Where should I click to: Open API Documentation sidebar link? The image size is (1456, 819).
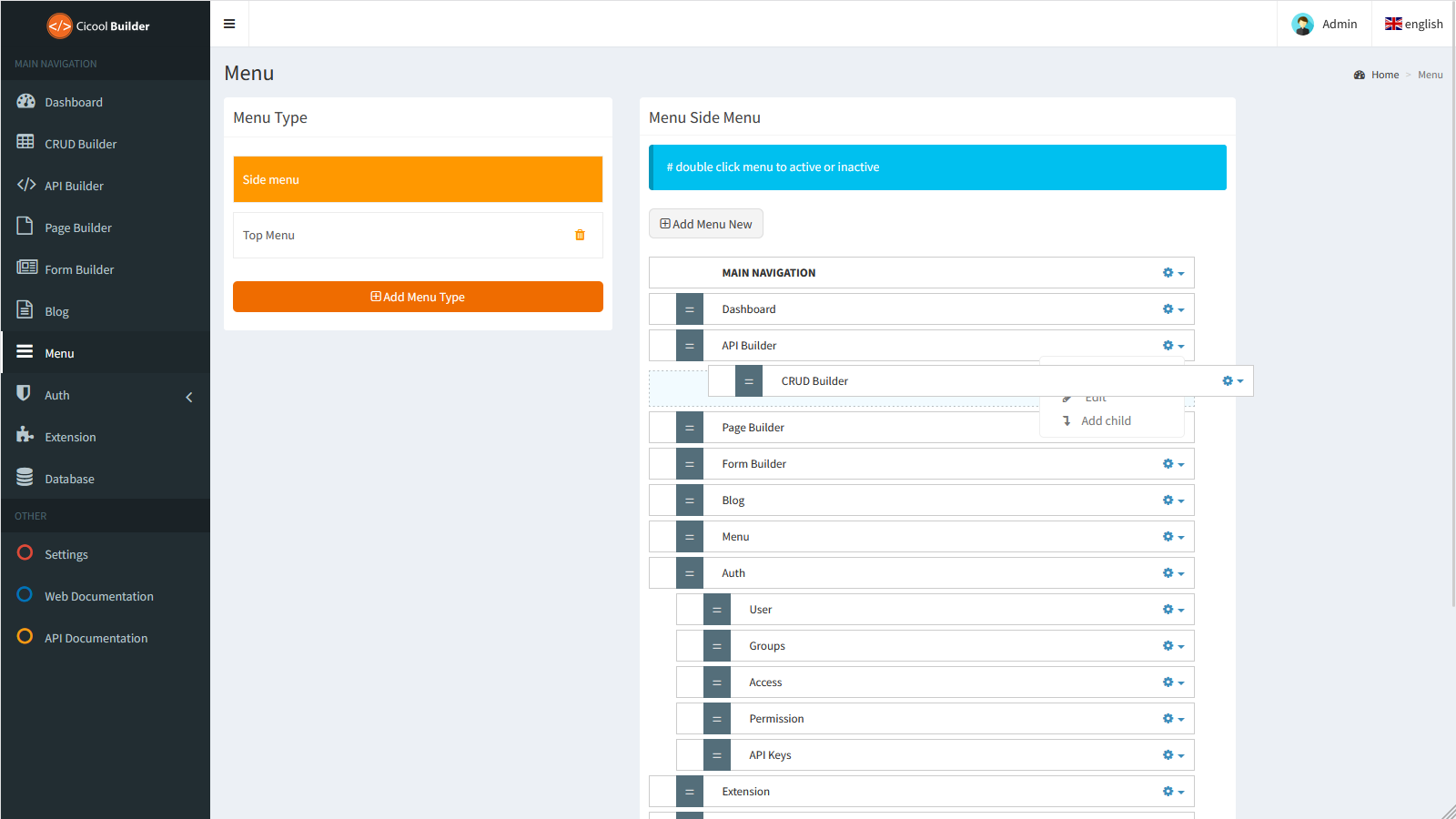[106, 638]
